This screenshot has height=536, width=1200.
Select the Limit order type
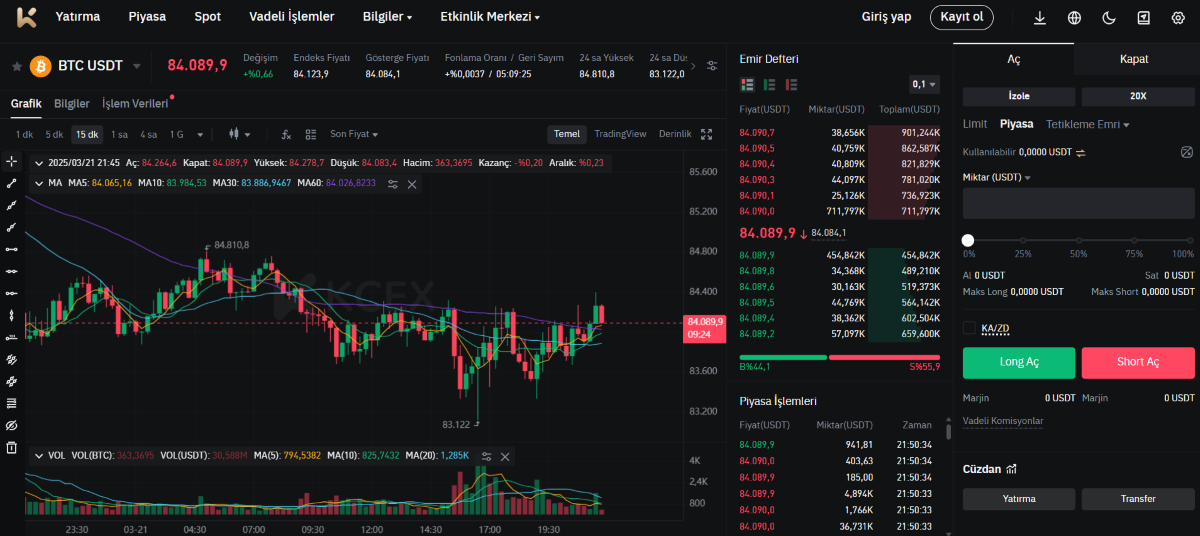click(x=975, y=124)
